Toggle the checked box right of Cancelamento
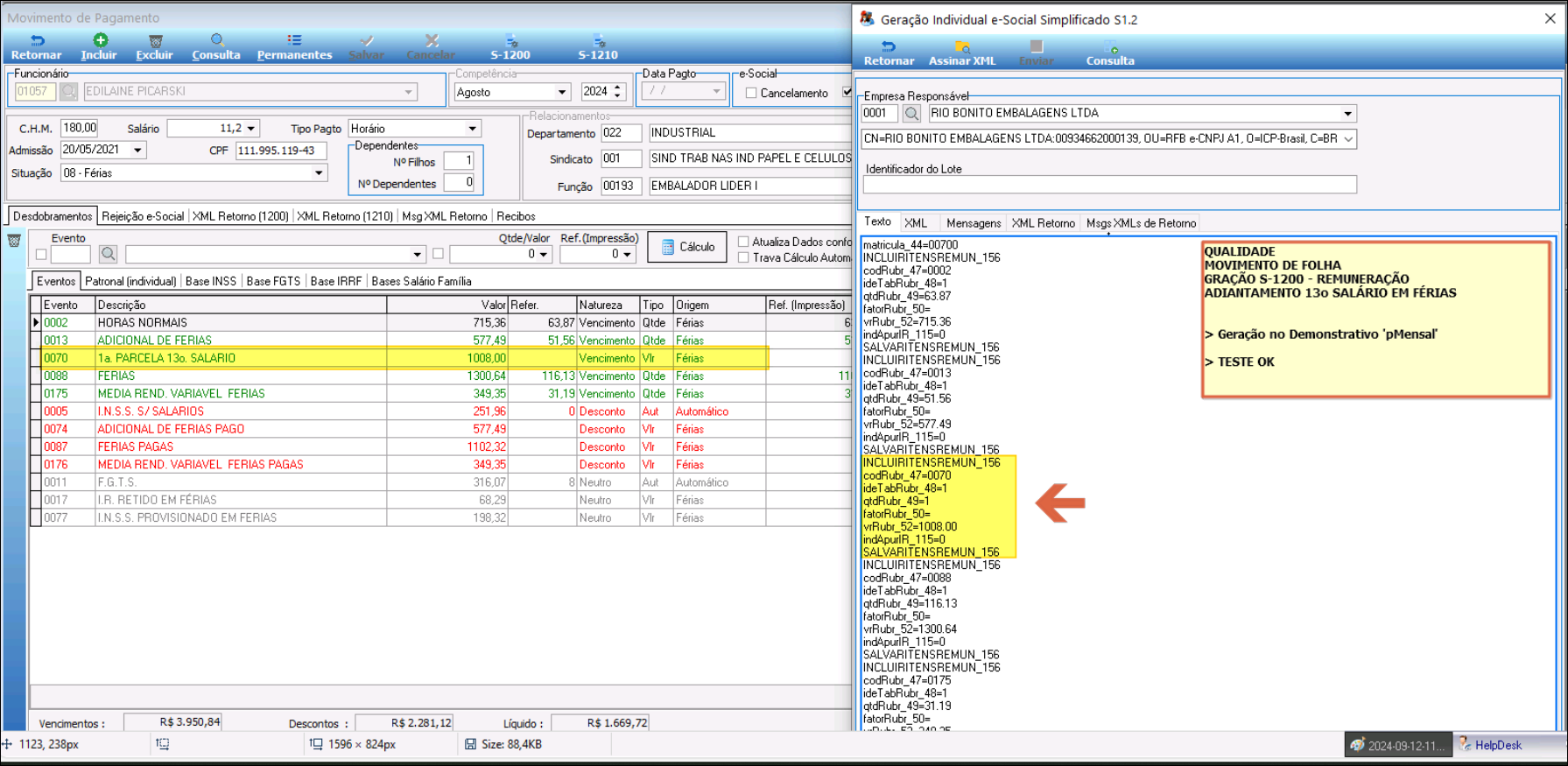 [847, 92]
